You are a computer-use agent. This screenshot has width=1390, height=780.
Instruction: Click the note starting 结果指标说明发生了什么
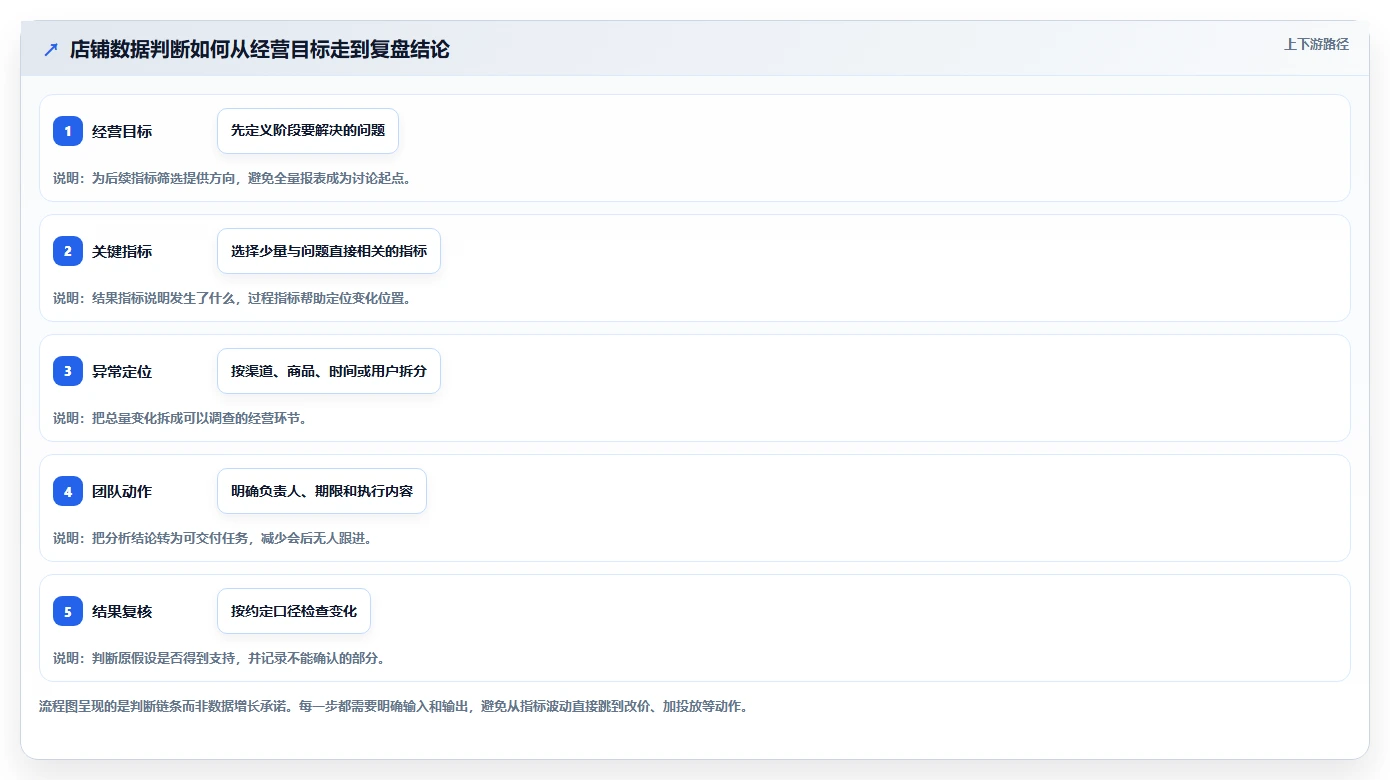click(x=232, y=298)
